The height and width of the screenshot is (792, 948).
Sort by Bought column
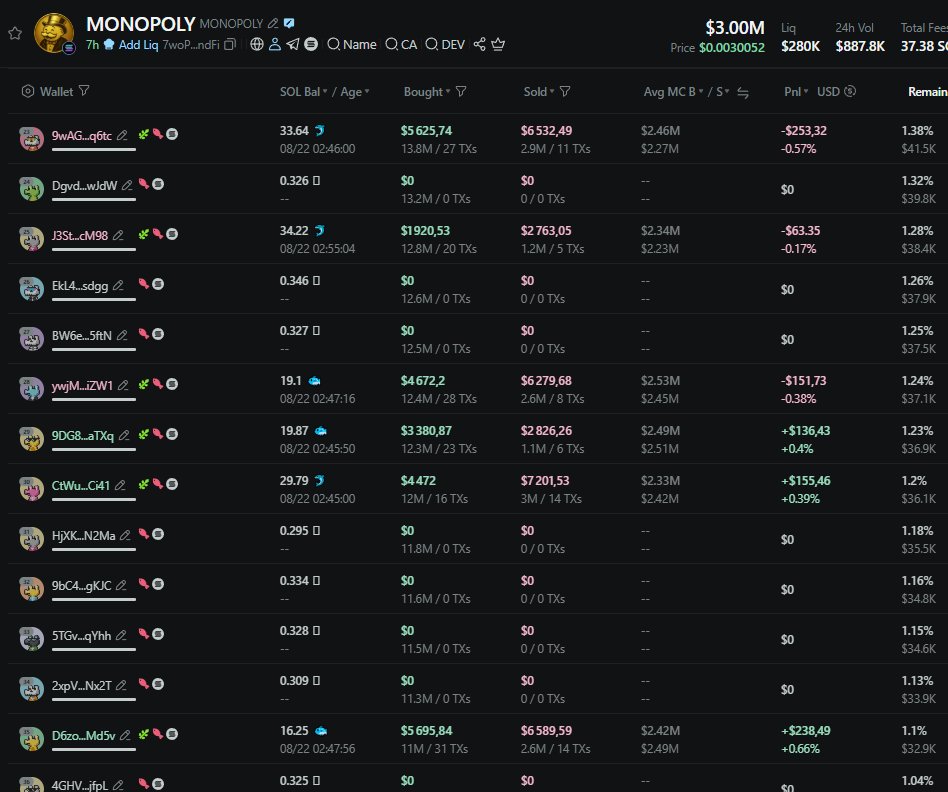[427, 92]
